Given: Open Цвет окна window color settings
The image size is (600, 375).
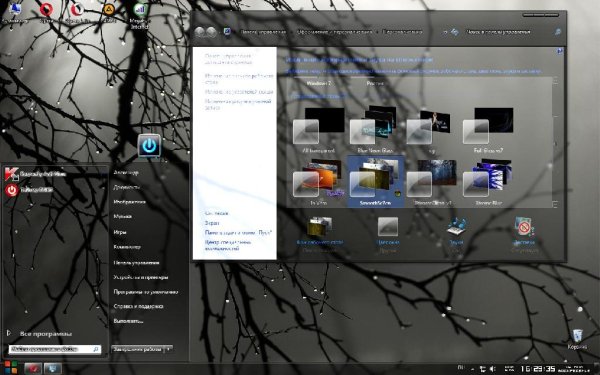Looking at the screenshot, I should point(388,234).
